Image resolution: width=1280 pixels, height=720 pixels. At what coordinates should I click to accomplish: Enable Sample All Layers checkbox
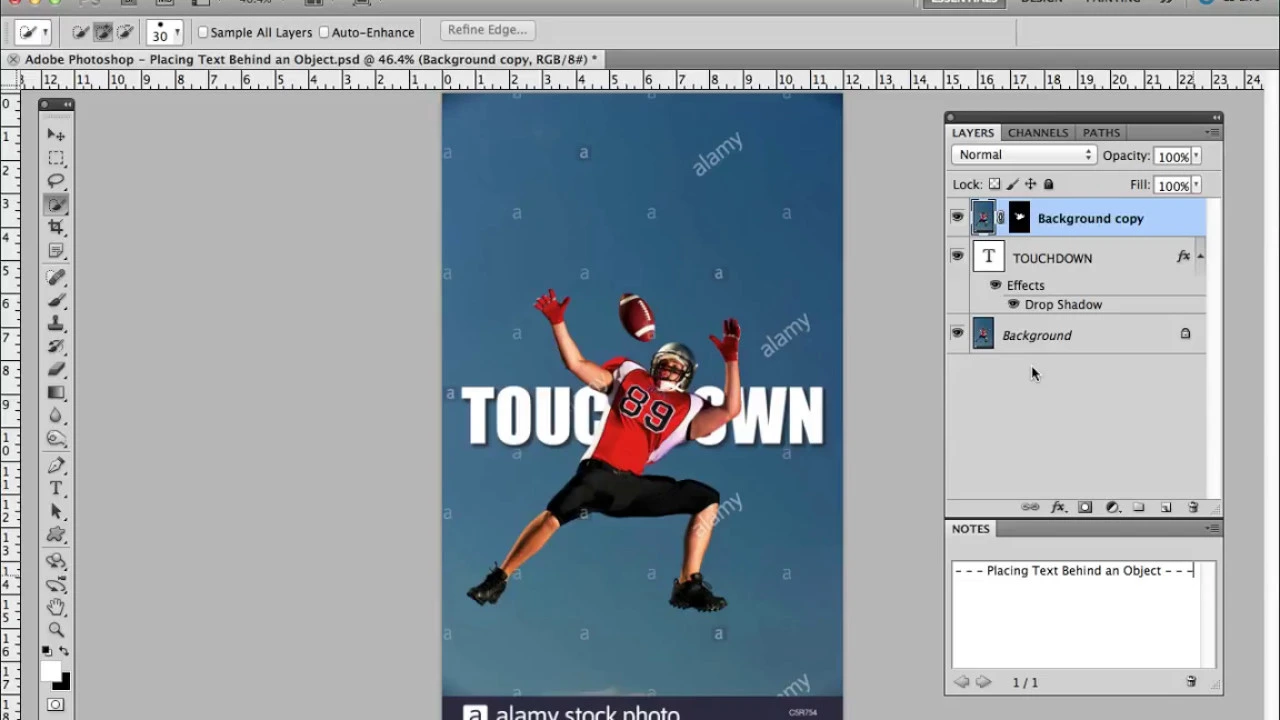click(203, 32)
